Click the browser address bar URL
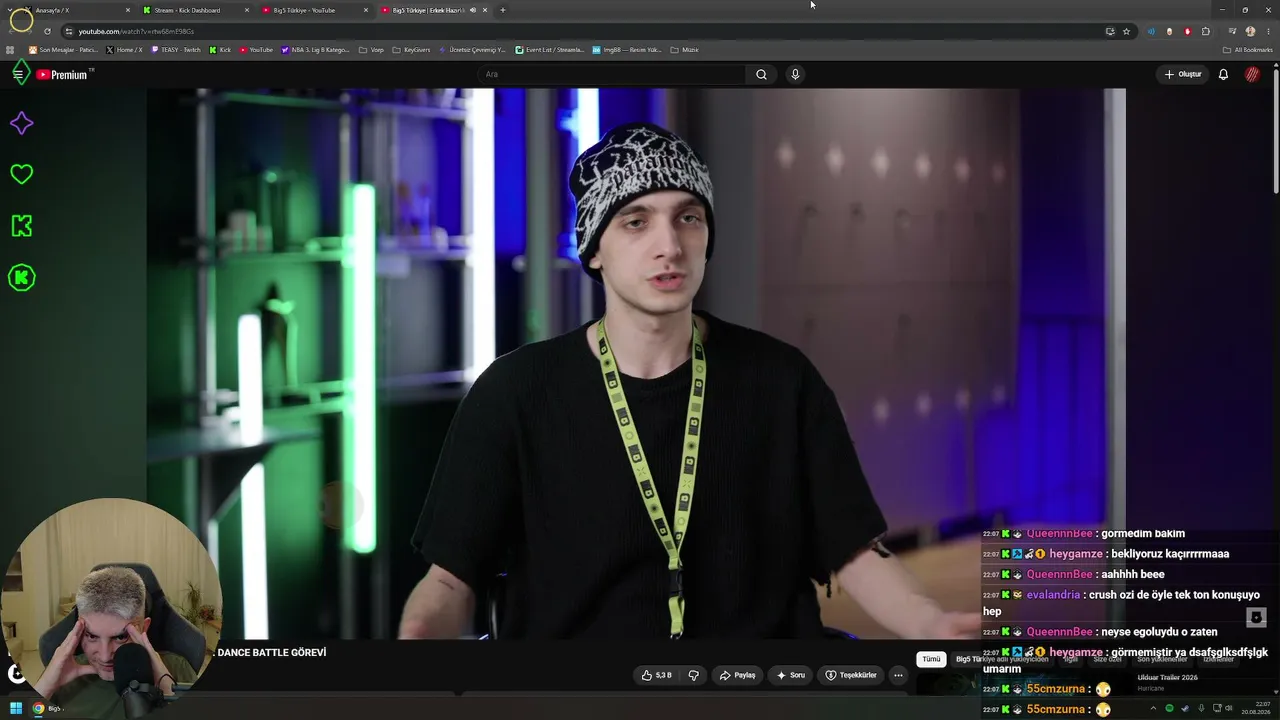The height and width of the screenshot is (720, 1280). (136, 31)
